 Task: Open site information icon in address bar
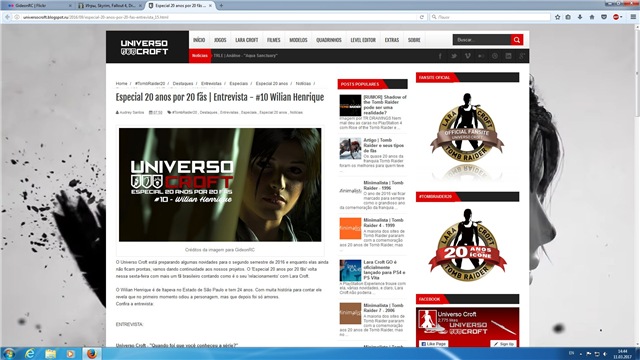click(17, 17)
